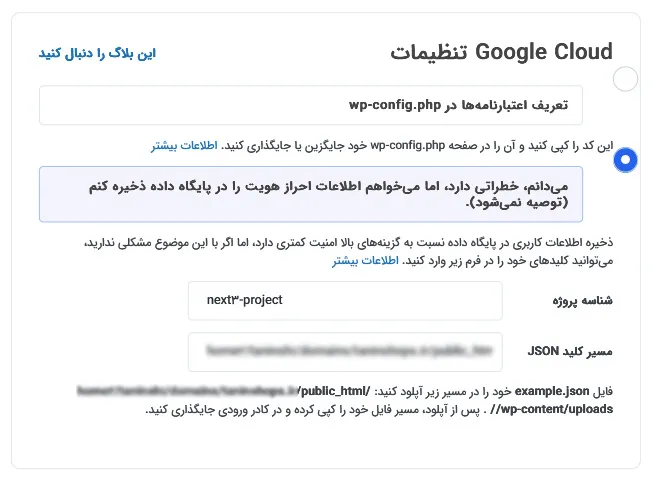653x482 pixels.
Task: Click the 'مسیر کلید JSON' field label
Action: coord(570,352)
